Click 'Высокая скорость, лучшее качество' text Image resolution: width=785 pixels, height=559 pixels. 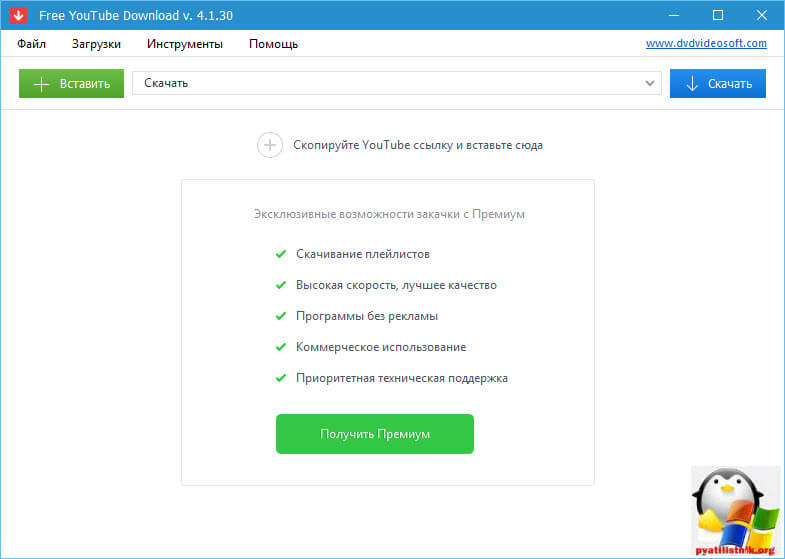pyautogui.click(x=396, y=285)
